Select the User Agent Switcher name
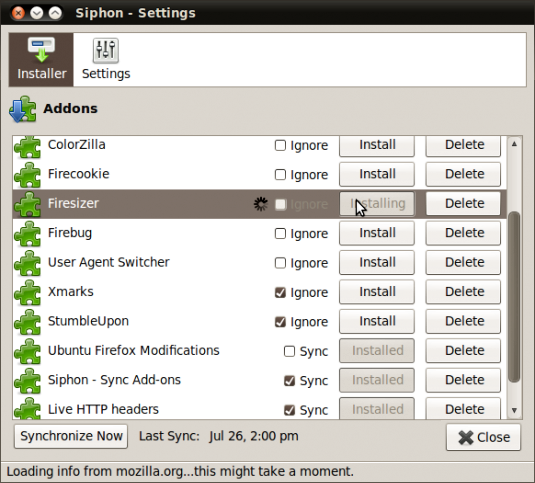 109,262
